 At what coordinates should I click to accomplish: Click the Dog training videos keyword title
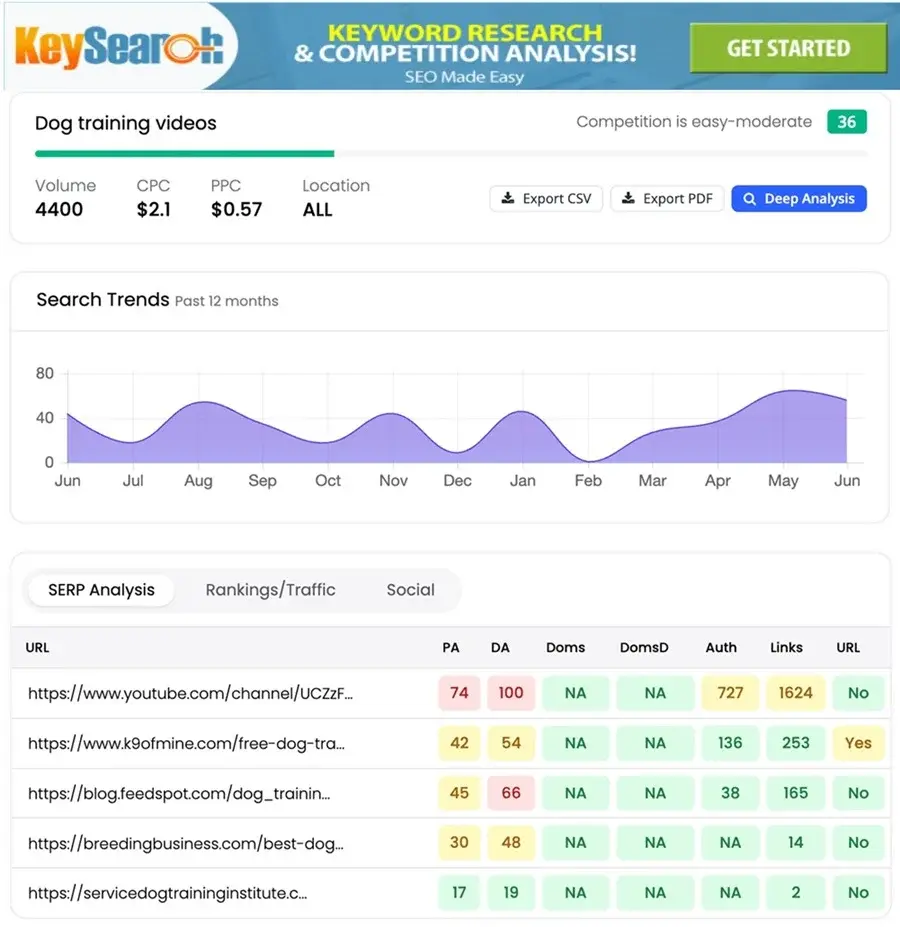(126, 123)
